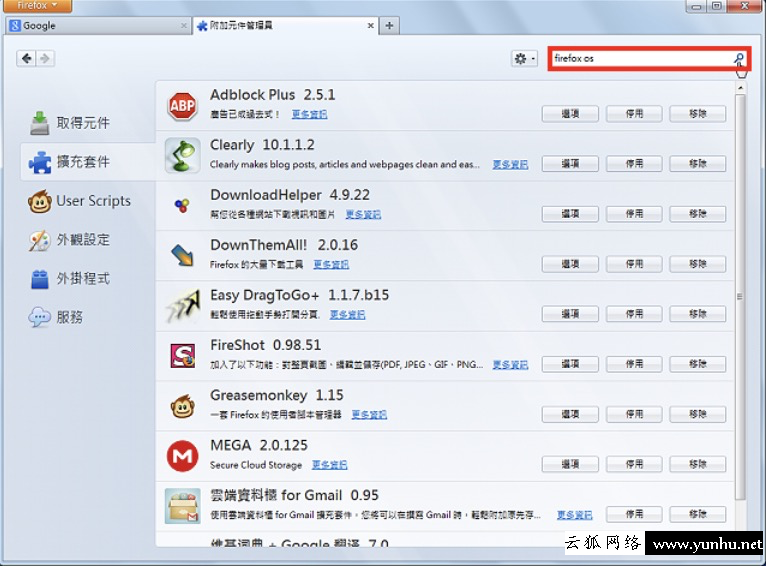Close the 附加元件管理員 tab

tap(371, 25)
